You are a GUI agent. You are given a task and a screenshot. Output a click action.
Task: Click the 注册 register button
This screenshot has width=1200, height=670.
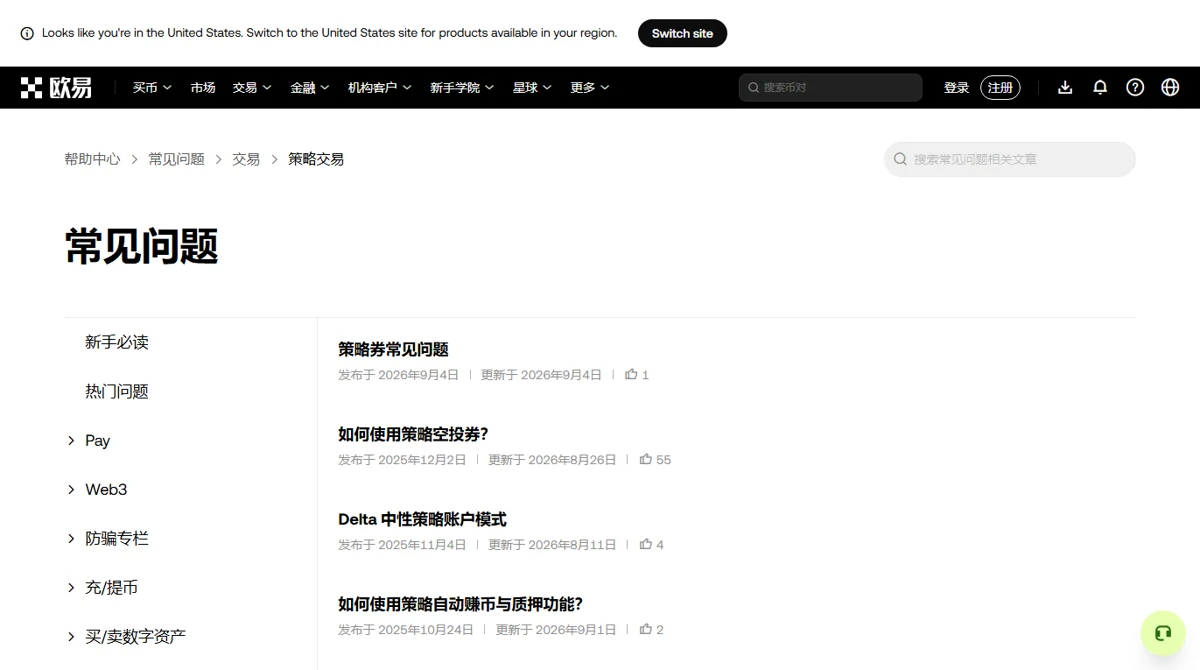[1000, 88]
